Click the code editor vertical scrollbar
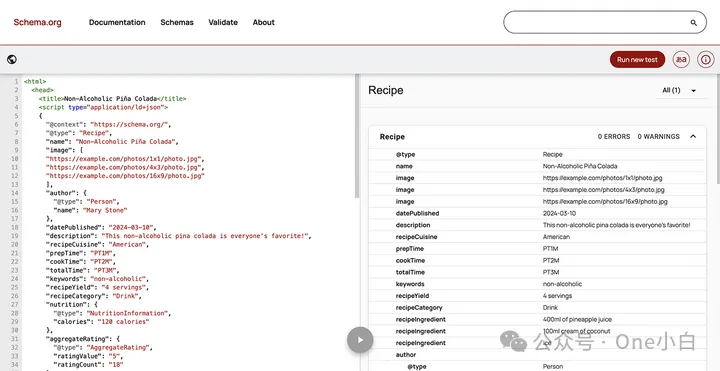Screen dimensions: 720x371 357,136
